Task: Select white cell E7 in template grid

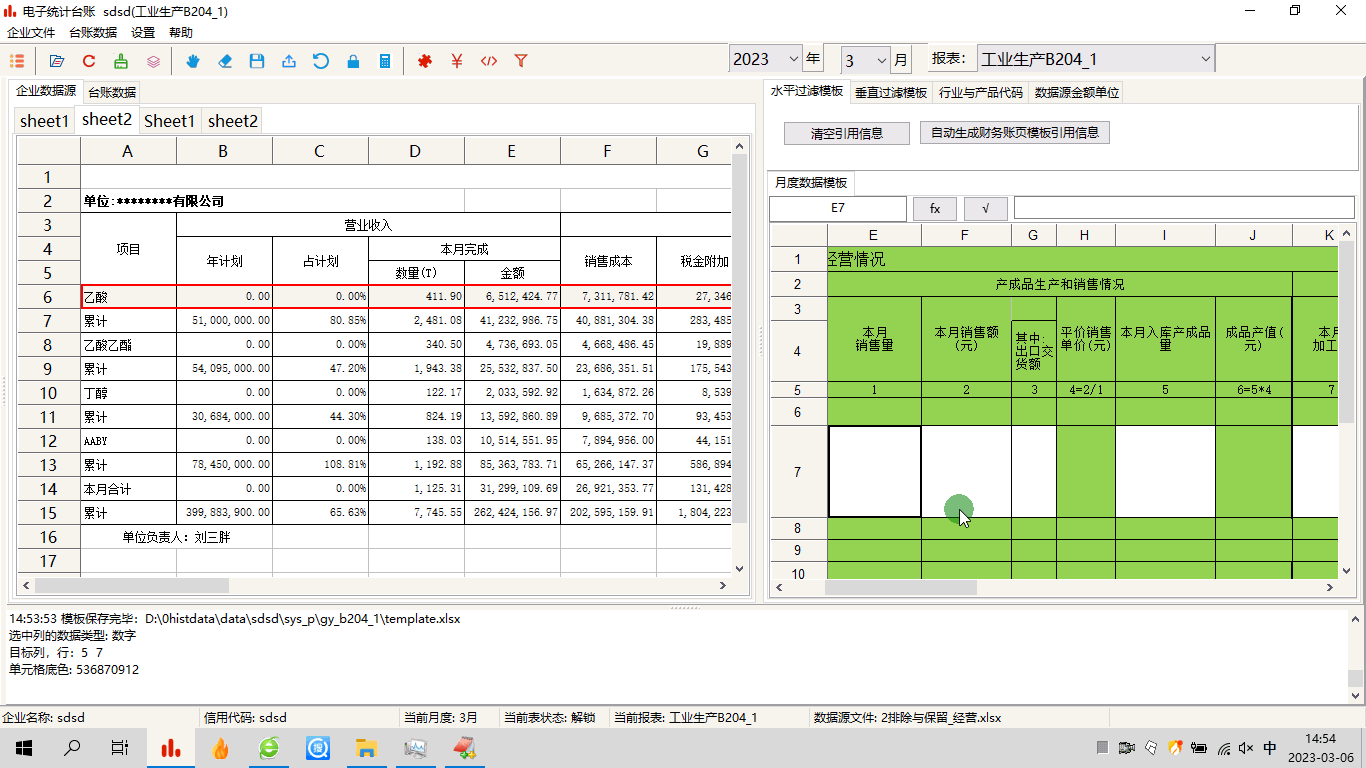Action: [875, 471]
